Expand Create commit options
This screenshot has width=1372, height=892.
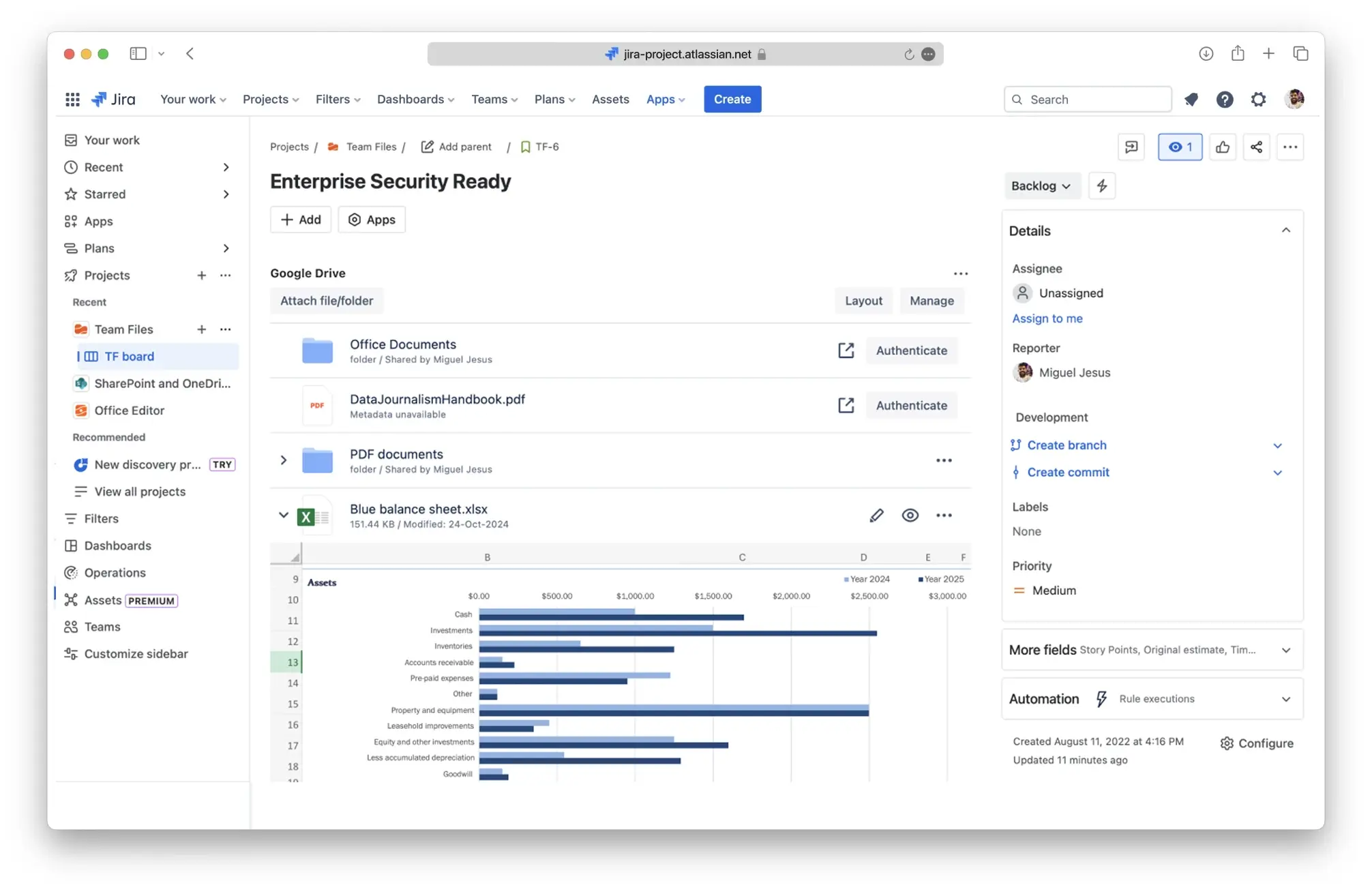point(1277,473)
